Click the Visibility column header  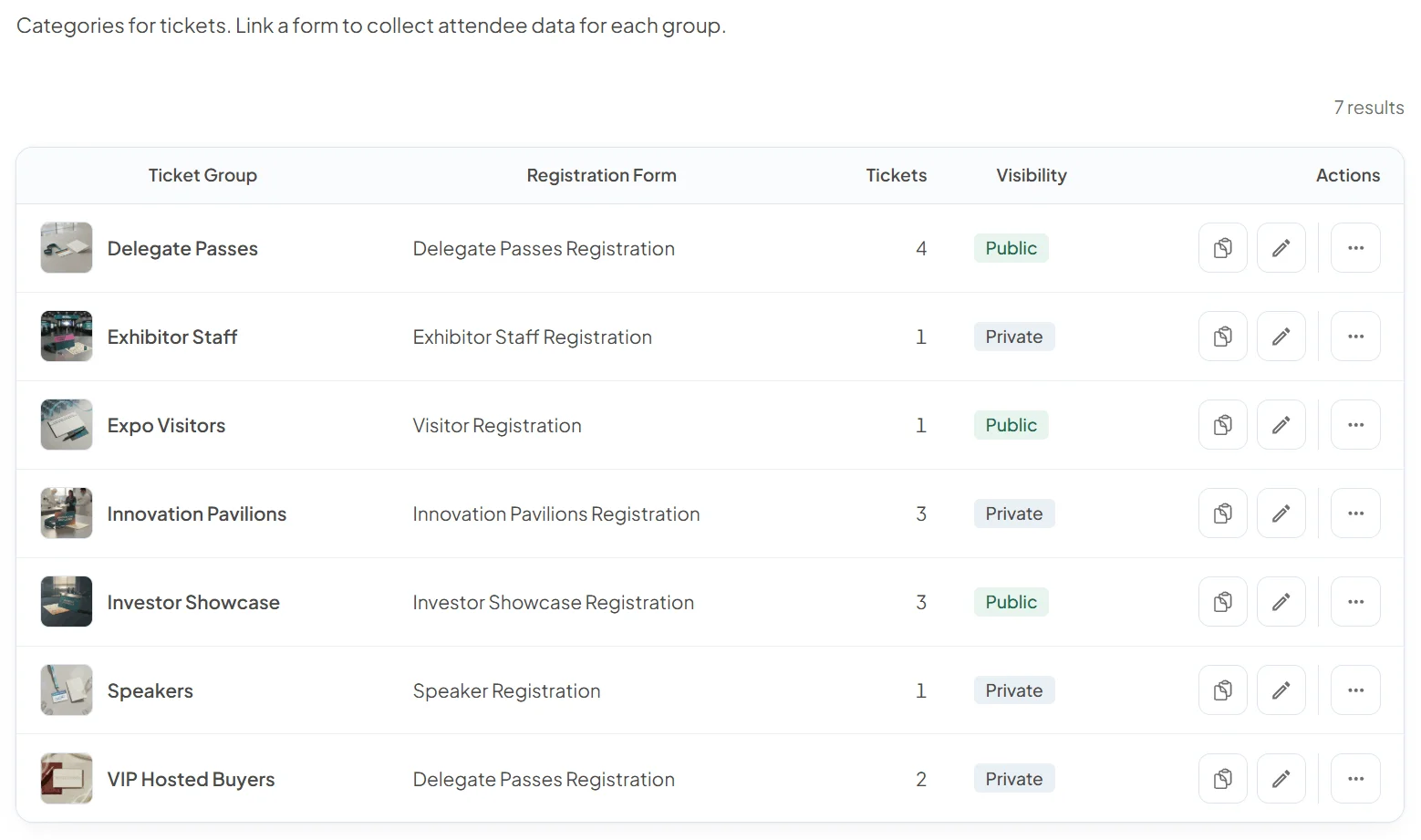click(1032, 175)
